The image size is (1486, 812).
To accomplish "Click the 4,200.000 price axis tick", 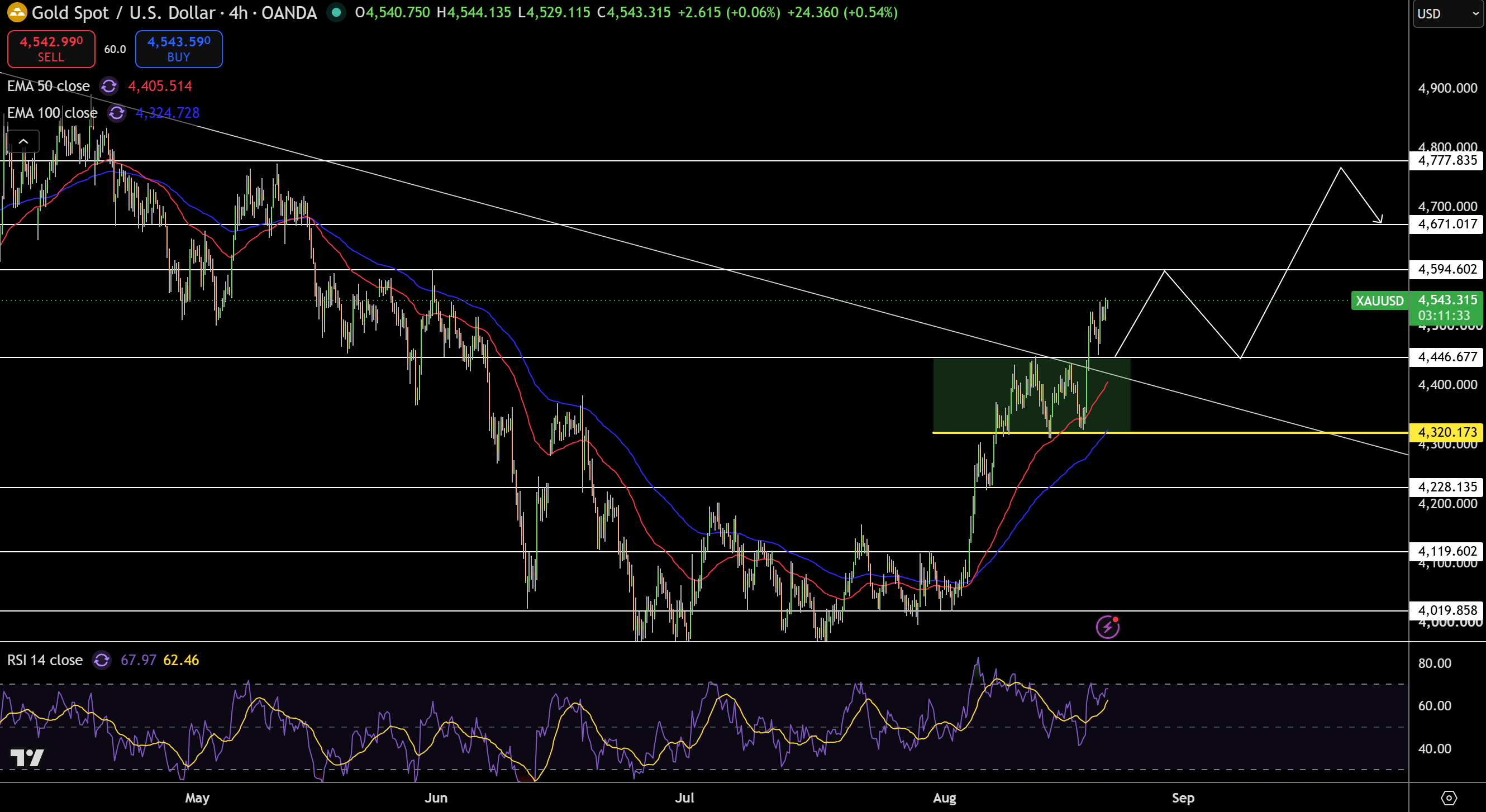I will [x=1447, y=504].
